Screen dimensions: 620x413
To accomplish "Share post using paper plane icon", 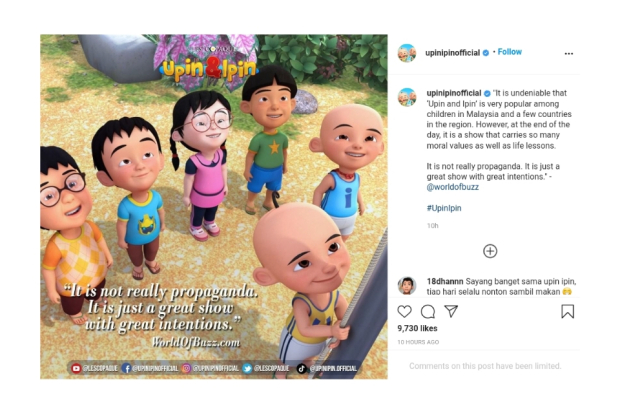I will click(451, 311).
